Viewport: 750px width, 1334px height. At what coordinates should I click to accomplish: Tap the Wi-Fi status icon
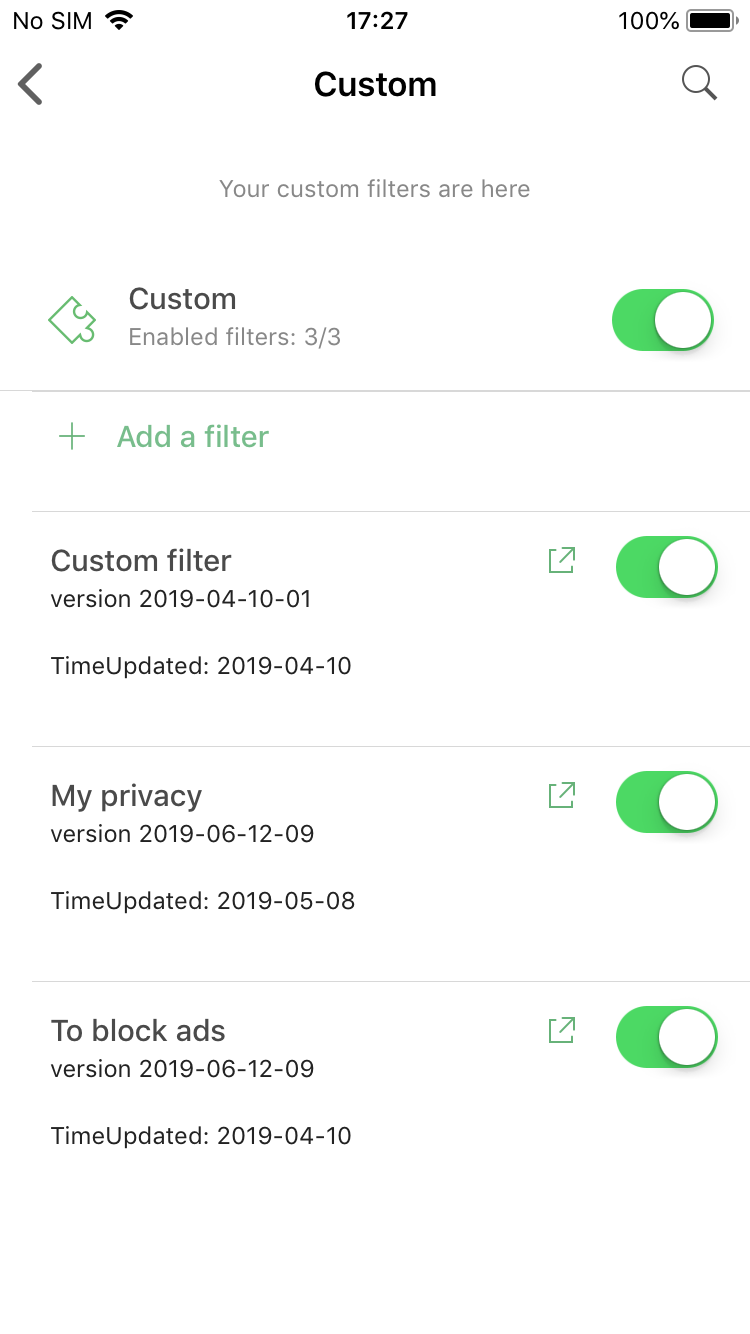point(119,21)
